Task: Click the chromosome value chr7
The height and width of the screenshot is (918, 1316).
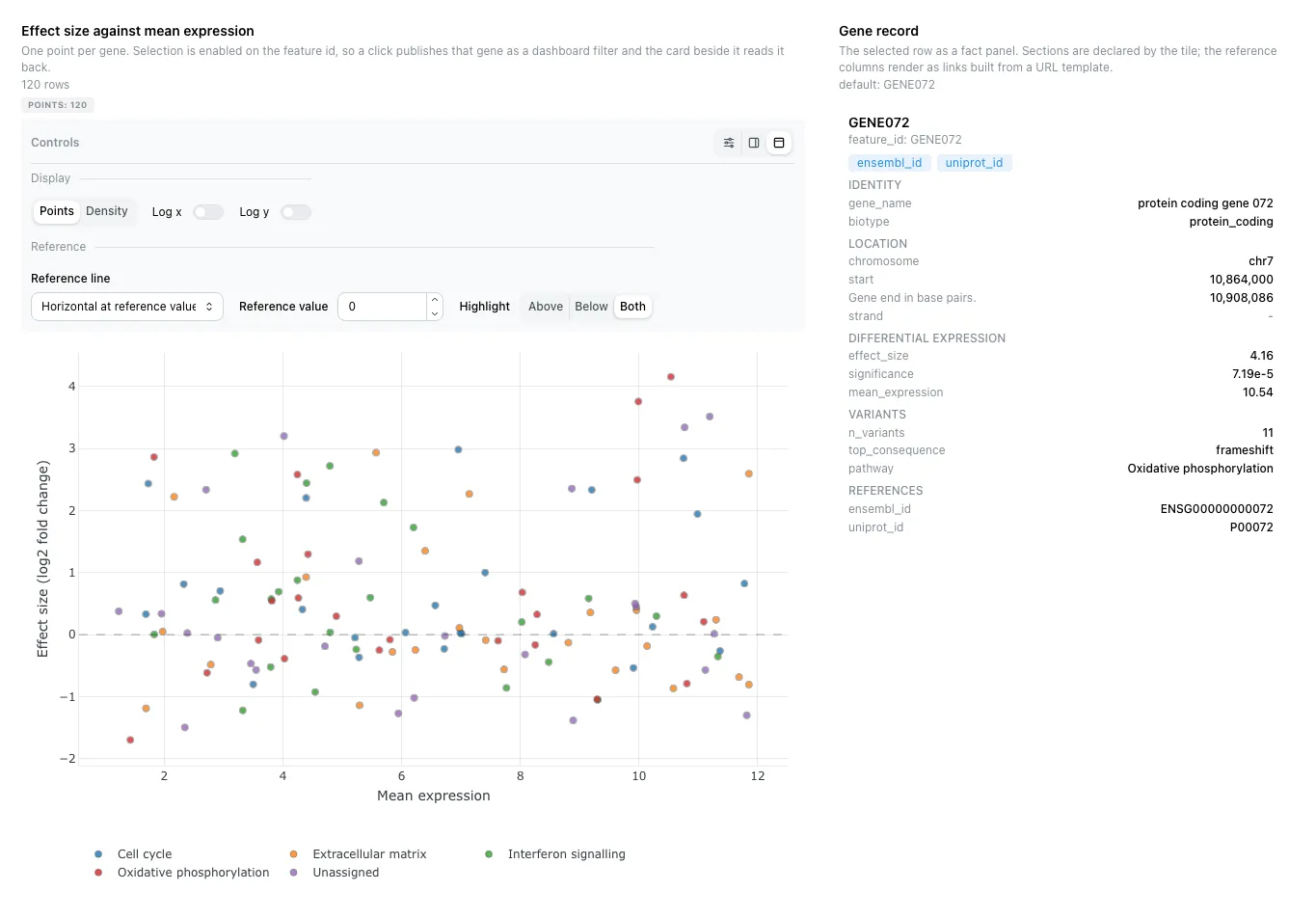Action: pyautogui.click(x=1261, y=261)
